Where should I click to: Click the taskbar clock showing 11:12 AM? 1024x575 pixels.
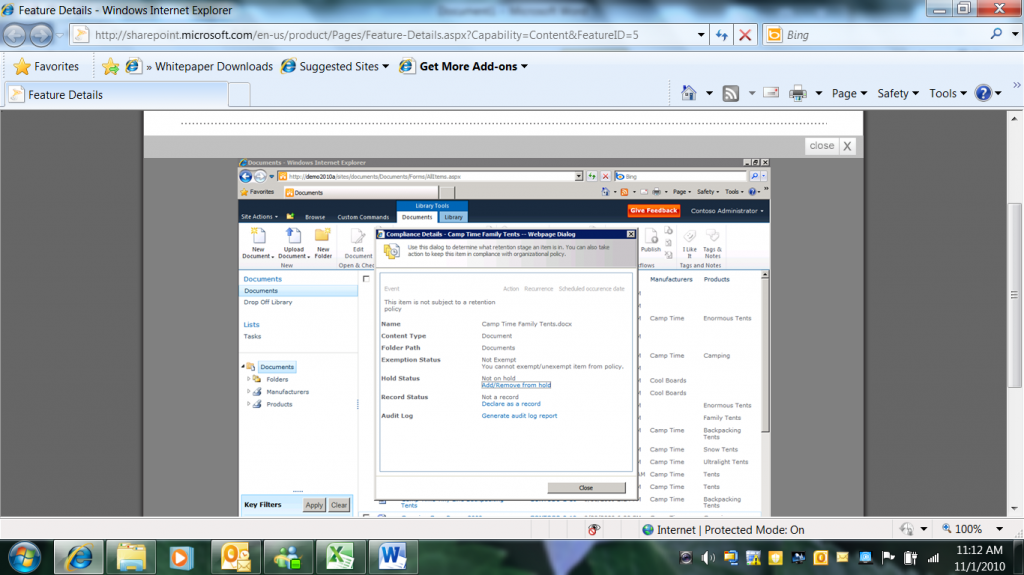tap(980, 558)
